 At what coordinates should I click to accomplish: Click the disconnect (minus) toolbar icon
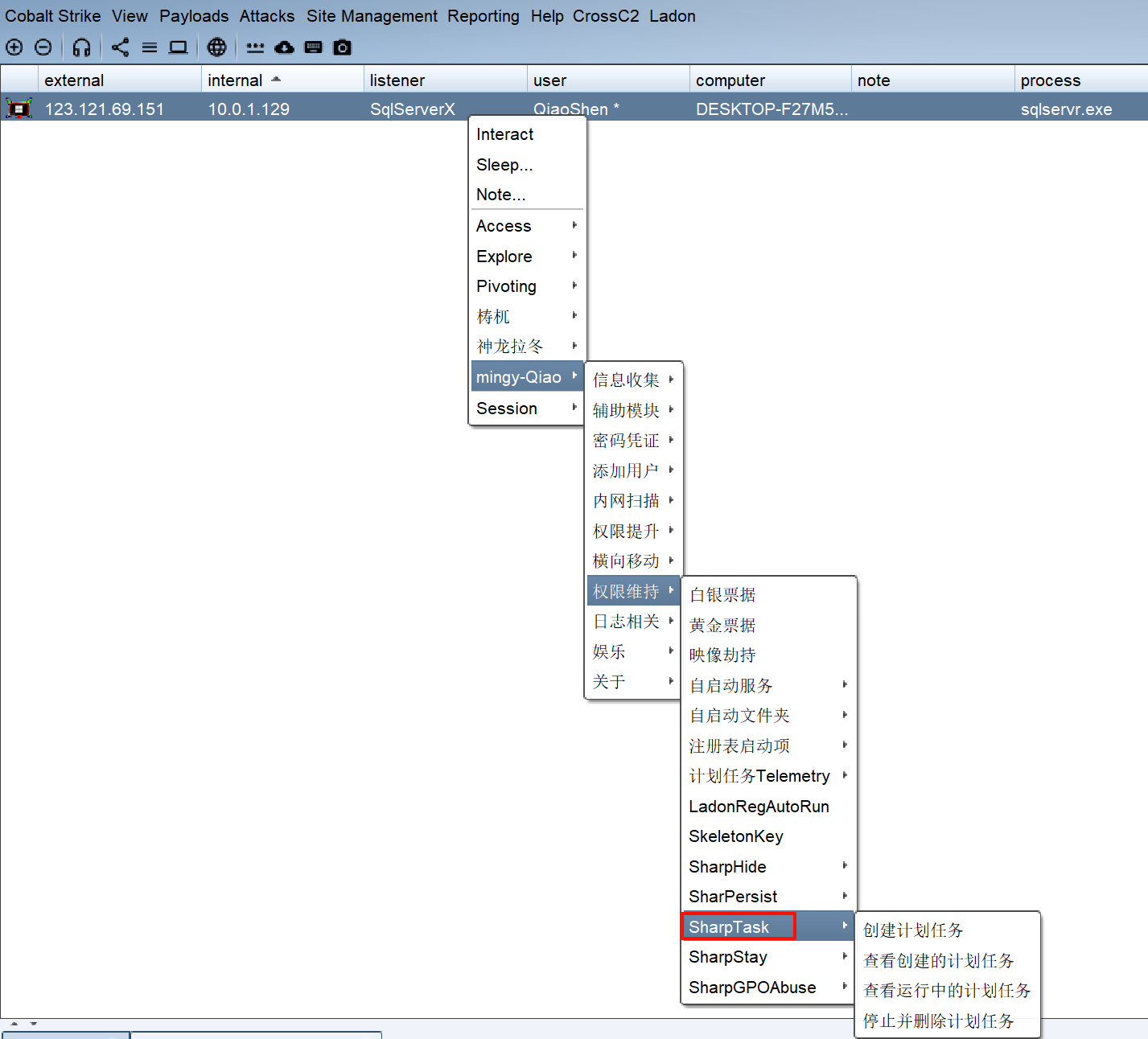click(x=43, y=47)
